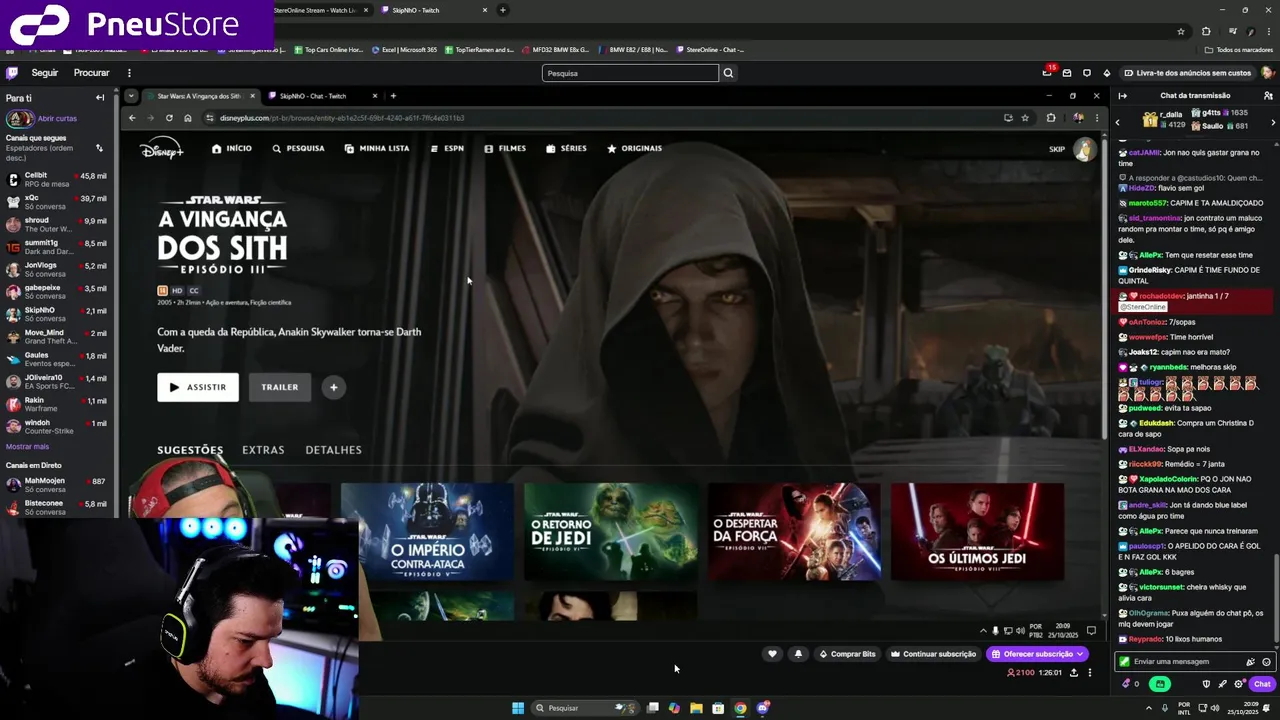
Task: Toggle the stream notifications bell
Action: click(798, 654)
